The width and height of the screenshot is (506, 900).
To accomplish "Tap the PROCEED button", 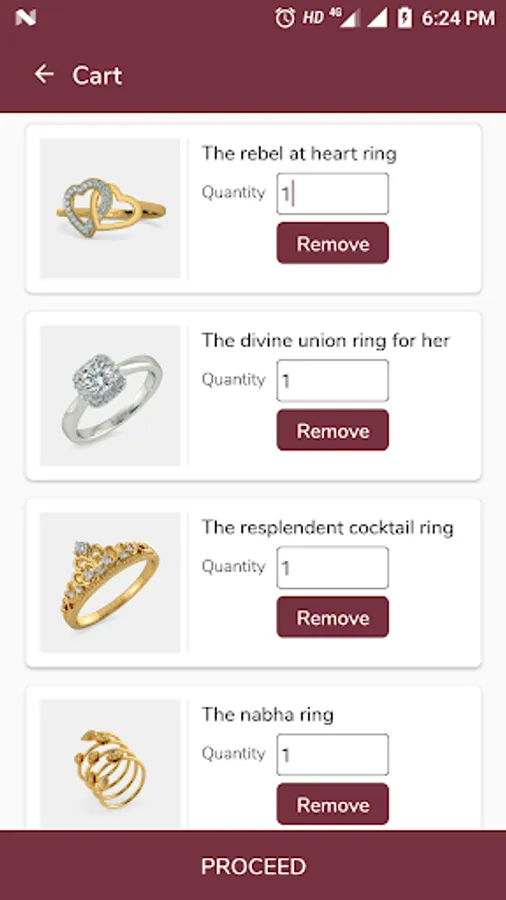I will (x=253, y=866).
